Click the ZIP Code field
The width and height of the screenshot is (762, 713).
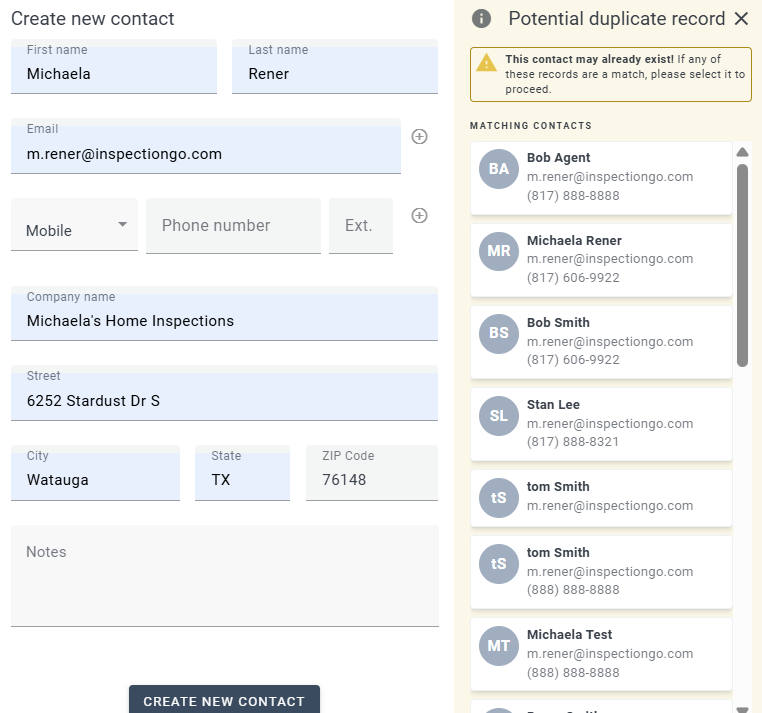coord(372,479)
